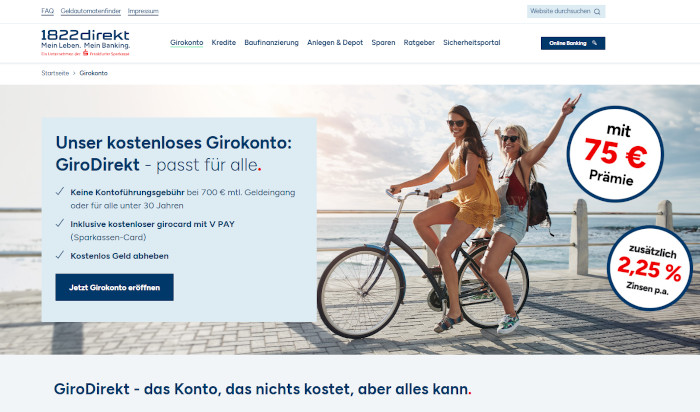Select Baufinanzierung in navigation
The image size is (700, 412).
tap(271, 43)
